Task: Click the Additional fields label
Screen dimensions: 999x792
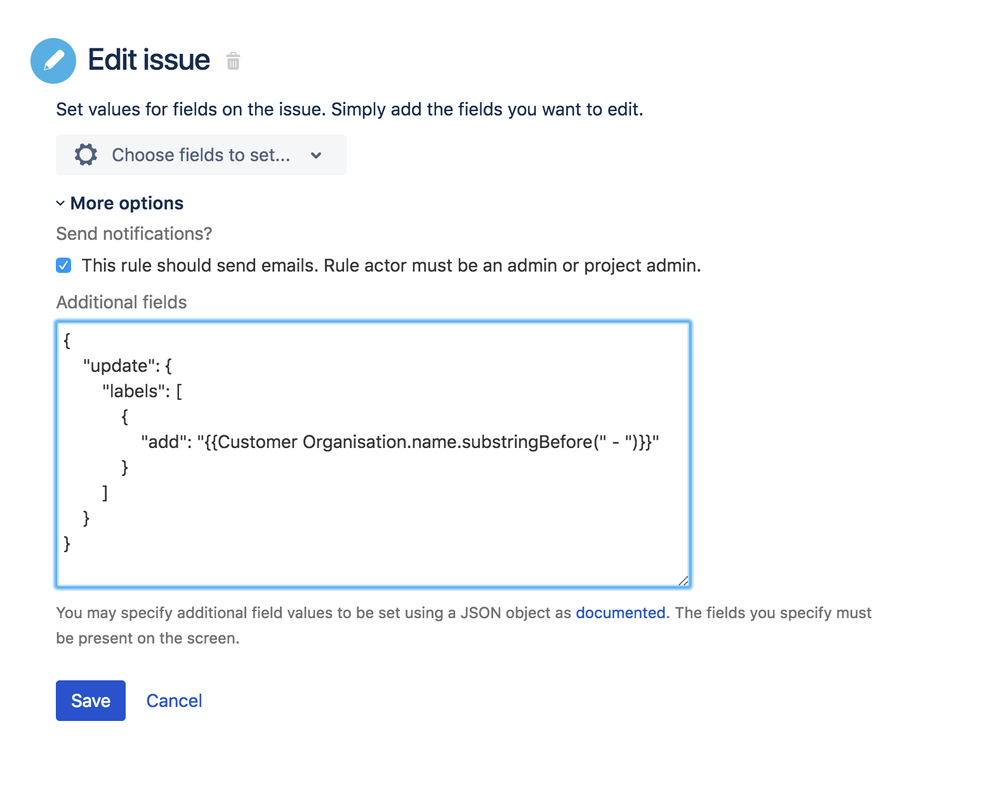Action: (121, 302)
